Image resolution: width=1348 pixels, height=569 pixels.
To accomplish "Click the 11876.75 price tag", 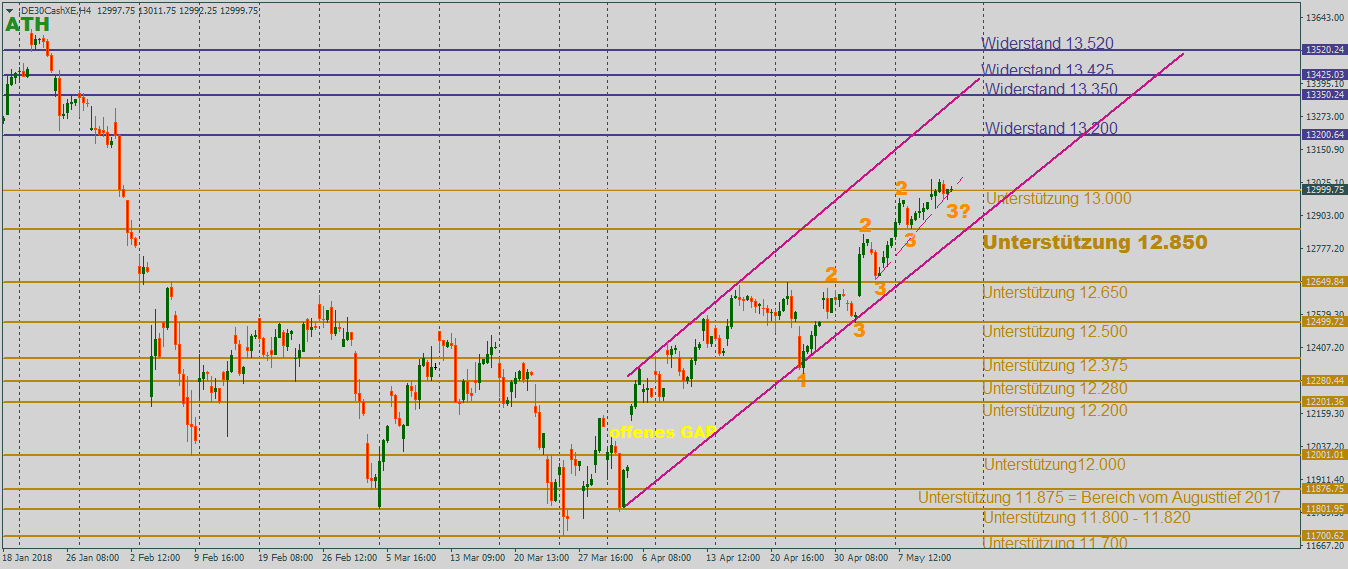I will point(1324,489).
